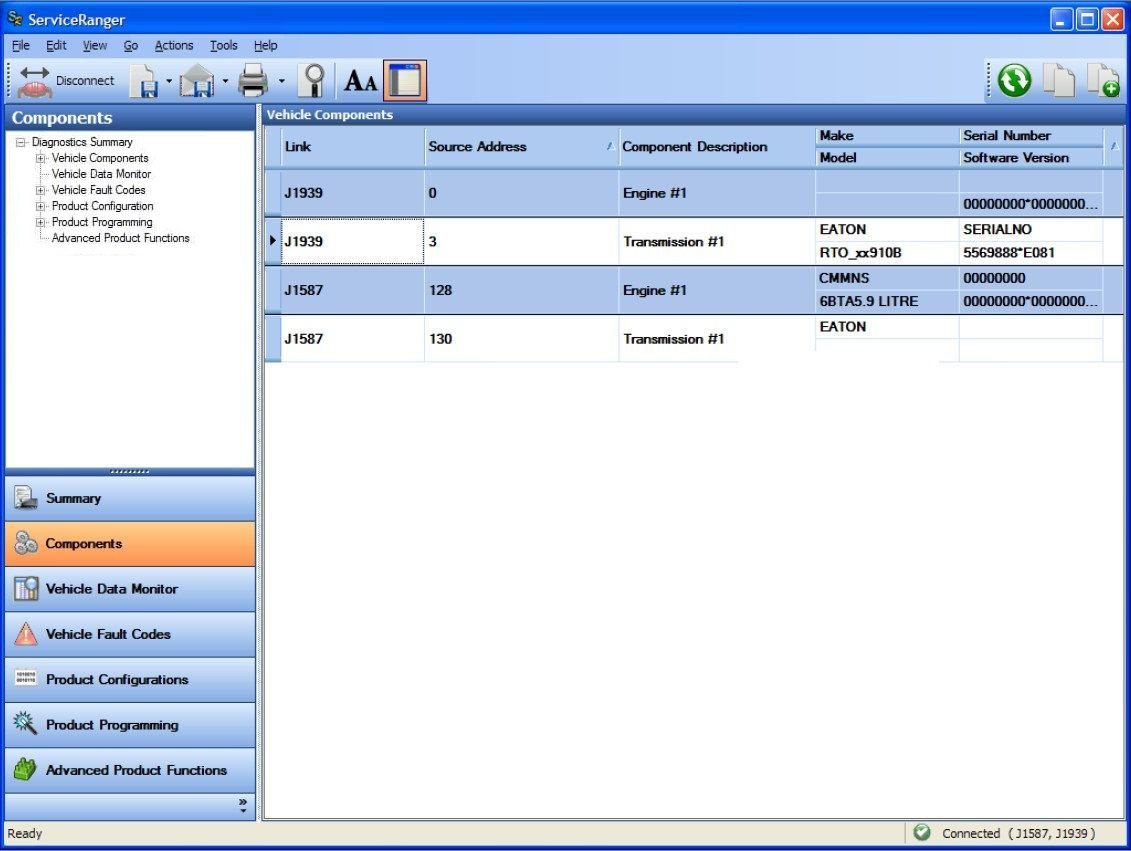Click the CMMNS make cell
Viewport: 1131px width, 851px height.
887,278
